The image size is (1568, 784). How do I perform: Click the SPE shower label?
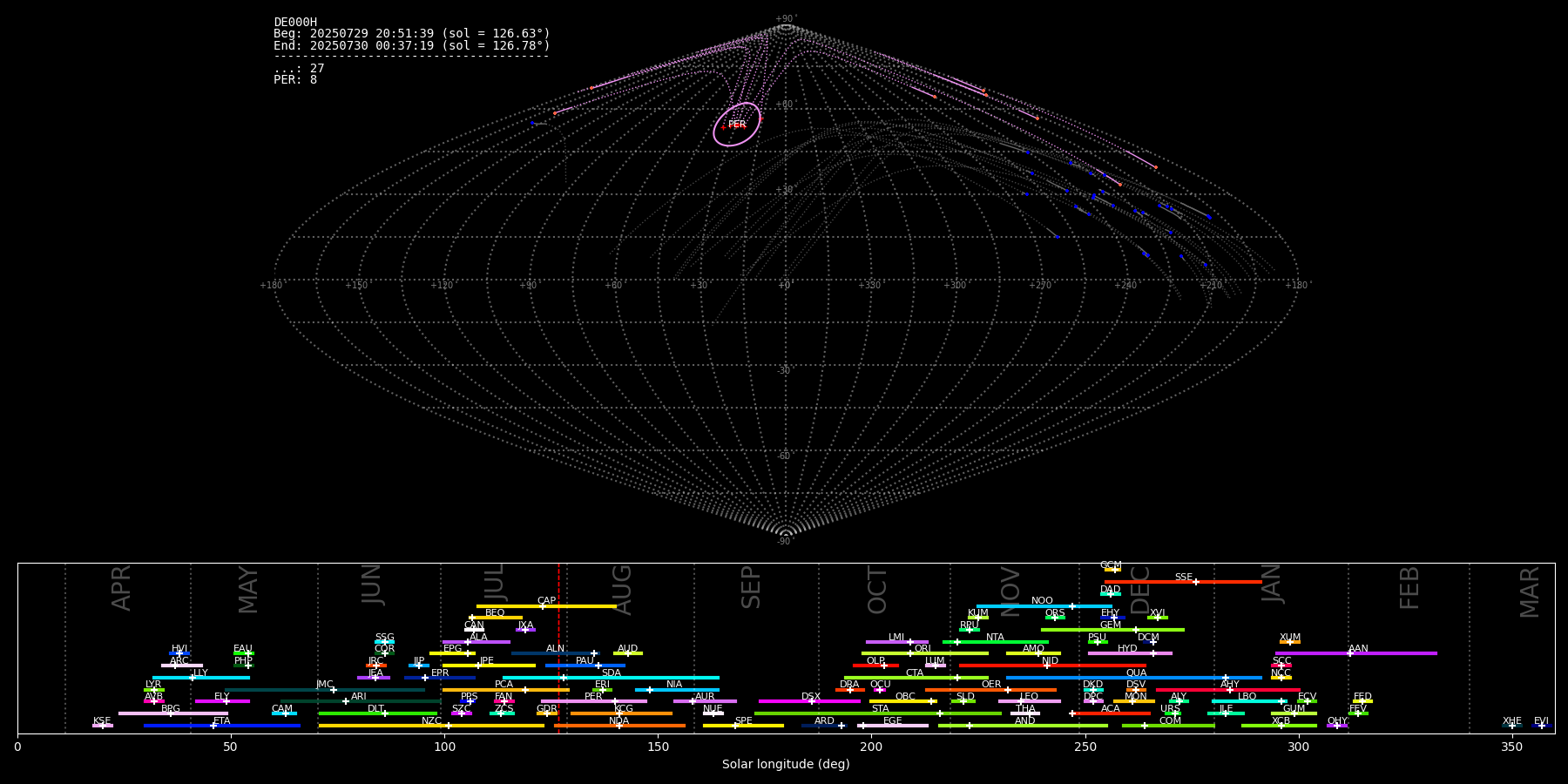click(743, 721)
